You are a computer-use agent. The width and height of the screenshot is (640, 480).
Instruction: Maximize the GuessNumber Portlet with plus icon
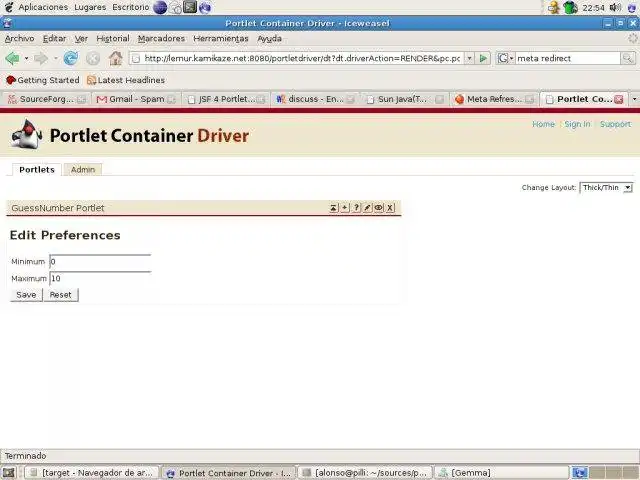coord(345,208)
